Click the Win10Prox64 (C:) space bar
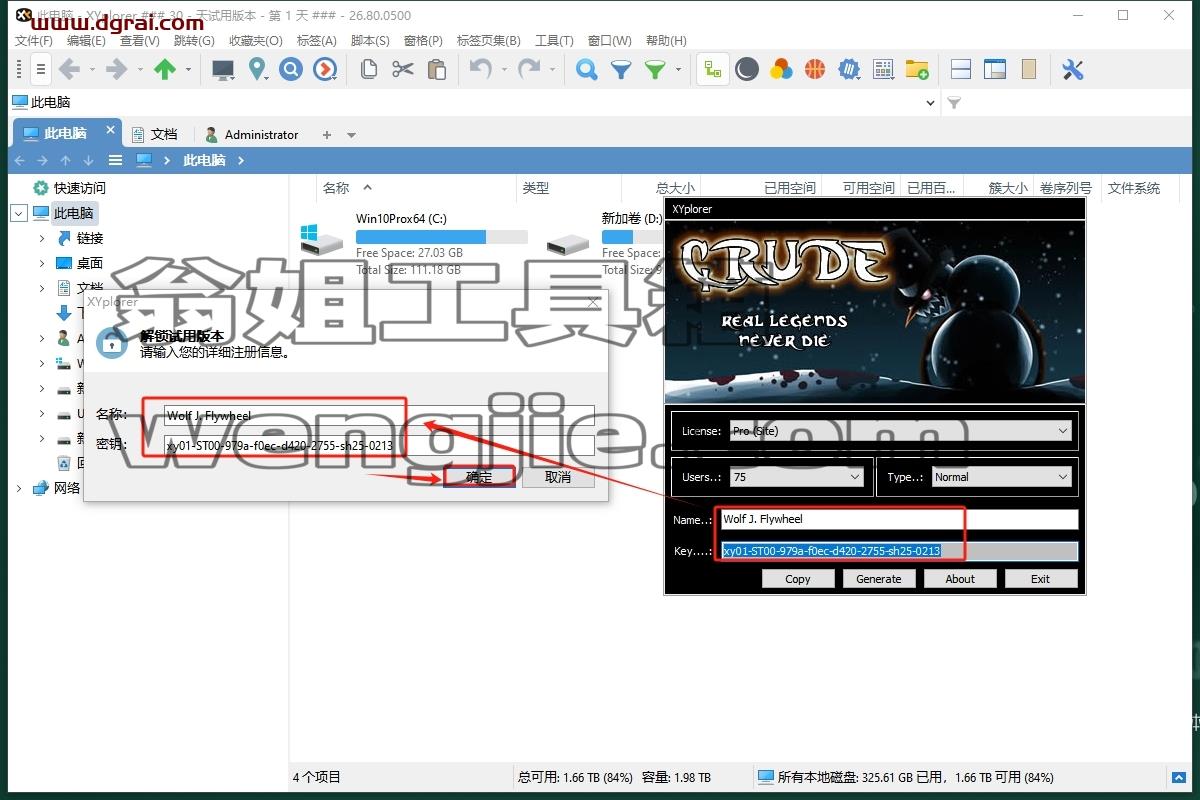Image resolution: width=1200 pixels, height=800 pixels. 441,237
